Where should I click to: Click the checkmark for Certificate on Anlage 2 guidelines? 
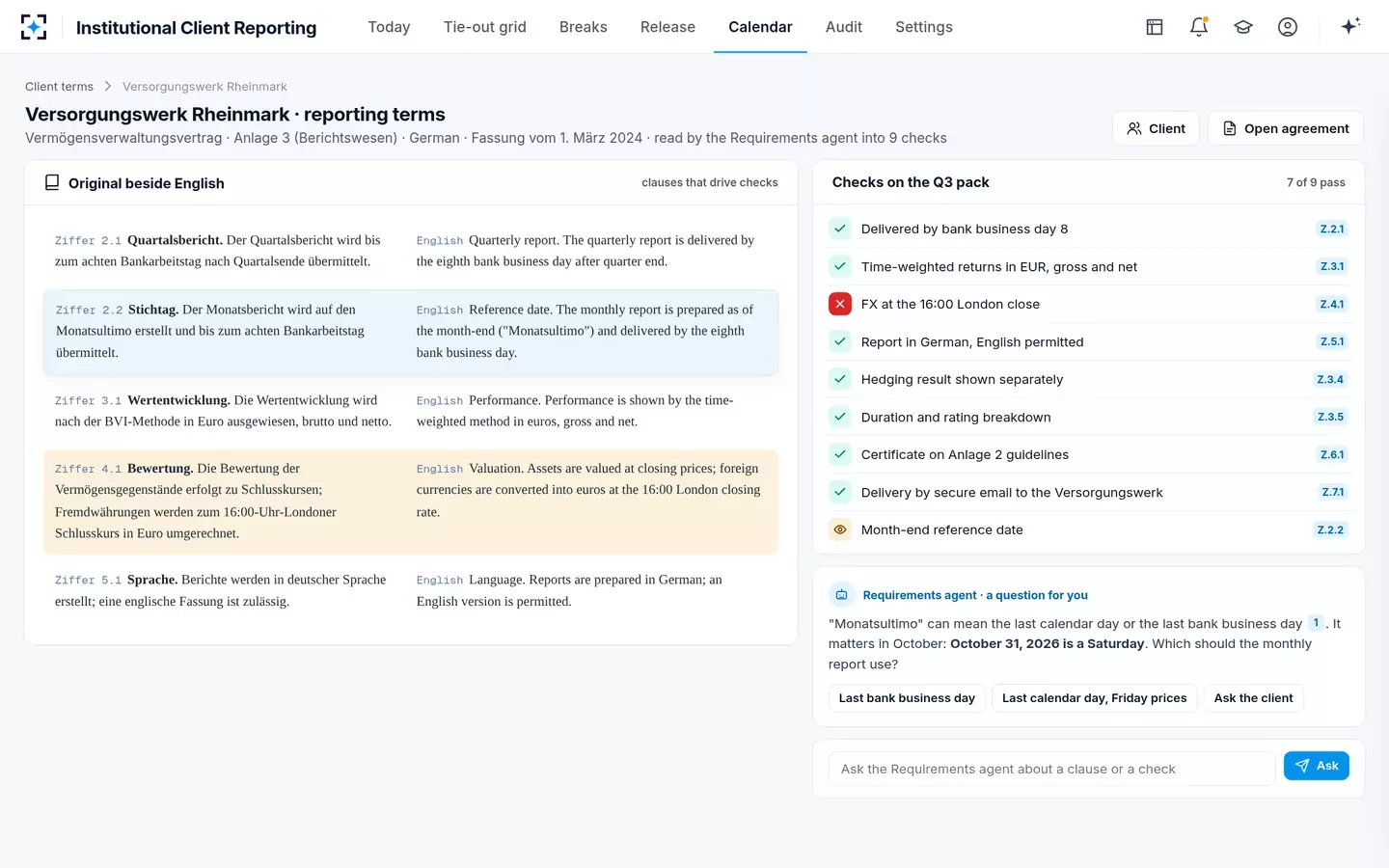pos(840,454)
